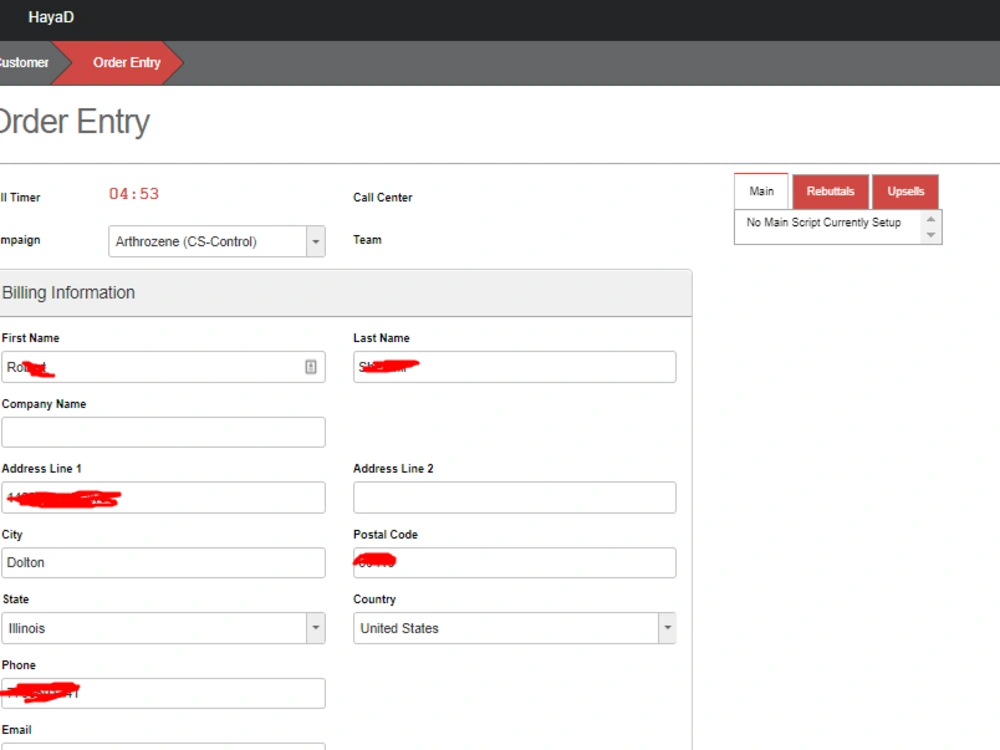Click the First Name input field
The width and height of the screenshot is (1000, 750).
point(163,367)
